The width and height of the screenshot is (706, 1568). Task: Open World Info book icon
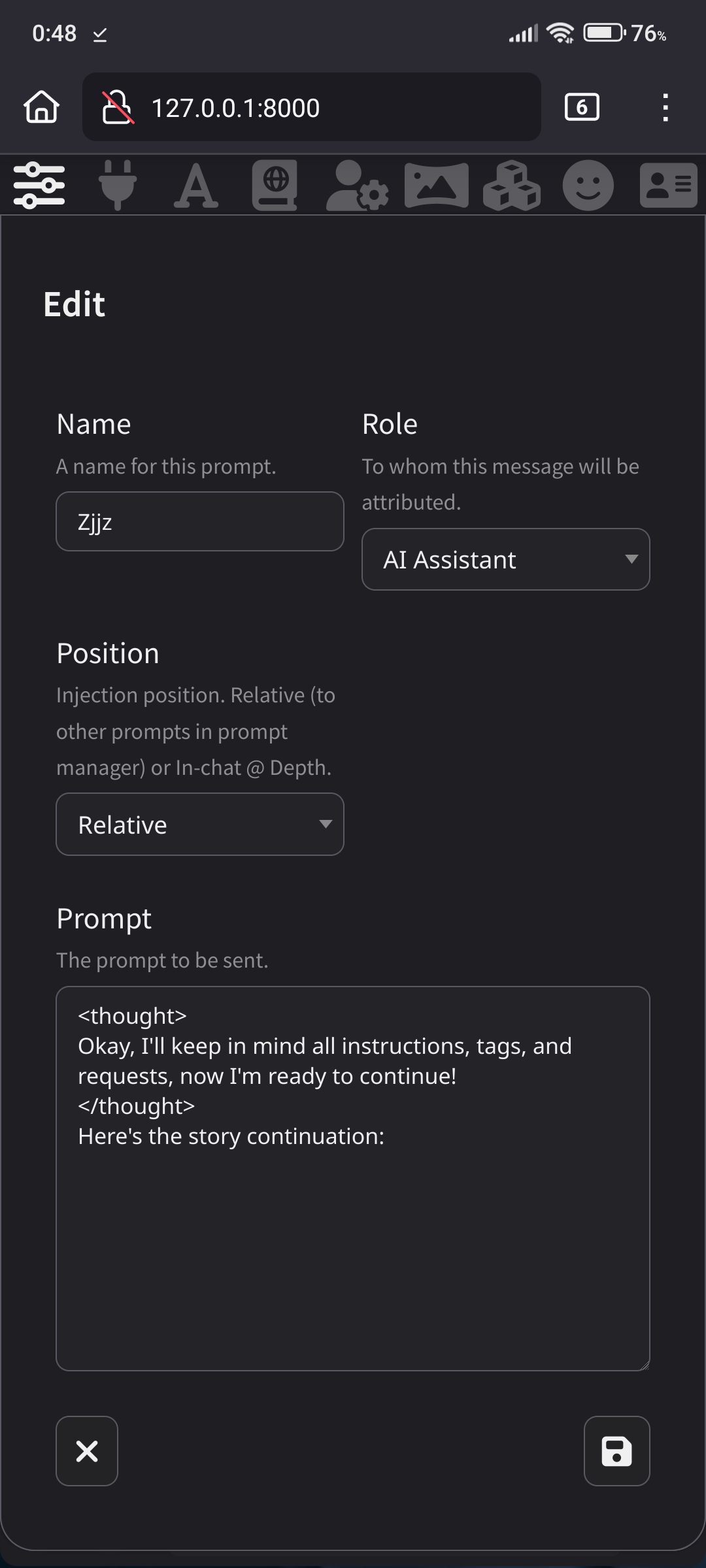(x=275, y=186)
